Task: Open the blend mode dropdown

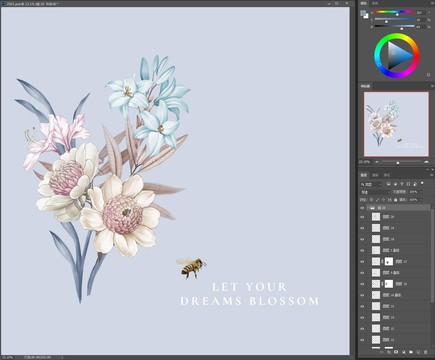Action: [375, 192]
